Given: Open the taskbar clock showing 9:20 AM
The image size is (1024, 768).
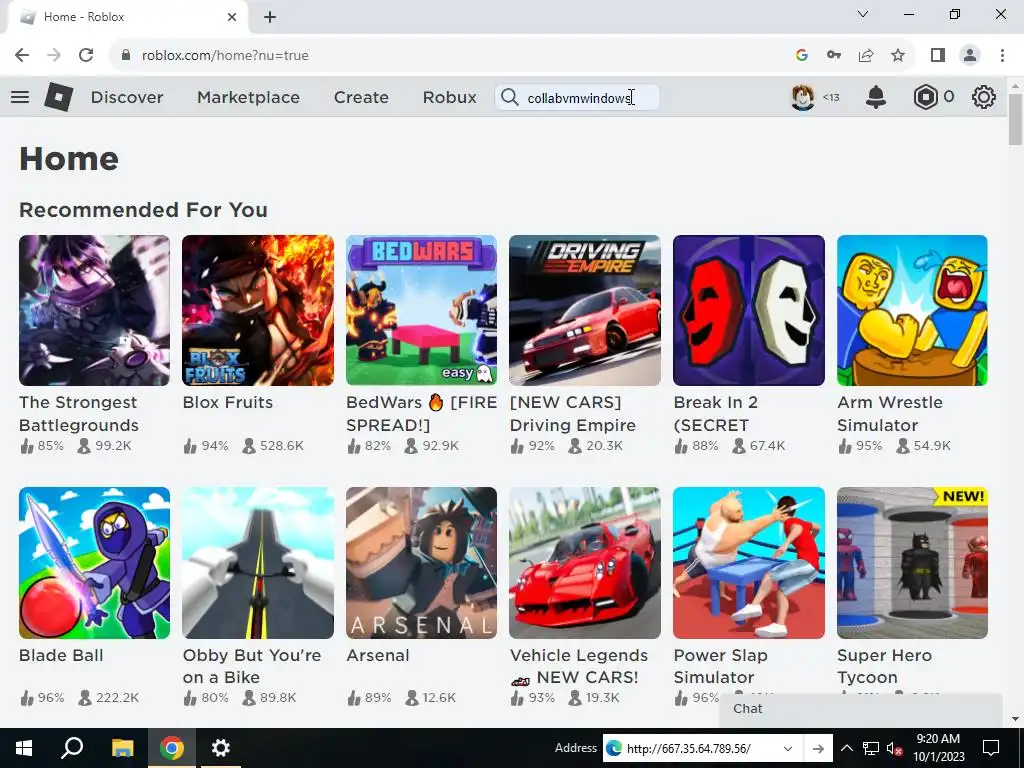Looking at the screenshot, I should 938,748.
